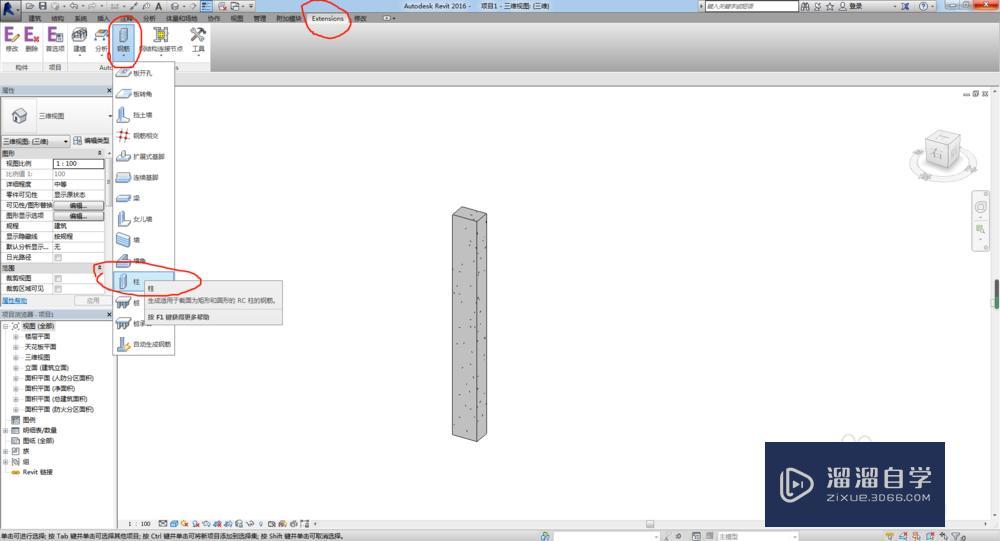Select the concrete column in the 3D view
Screen dimensions: 1000x541
tap(469, 324)
